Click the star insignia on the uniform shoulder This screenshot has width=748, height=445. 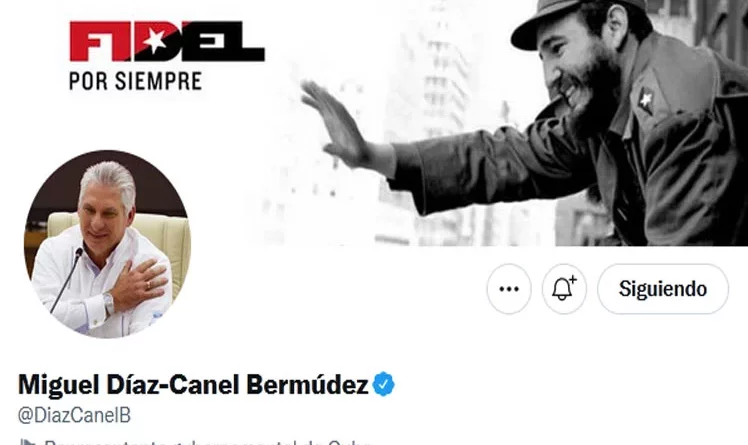point(645,100)
